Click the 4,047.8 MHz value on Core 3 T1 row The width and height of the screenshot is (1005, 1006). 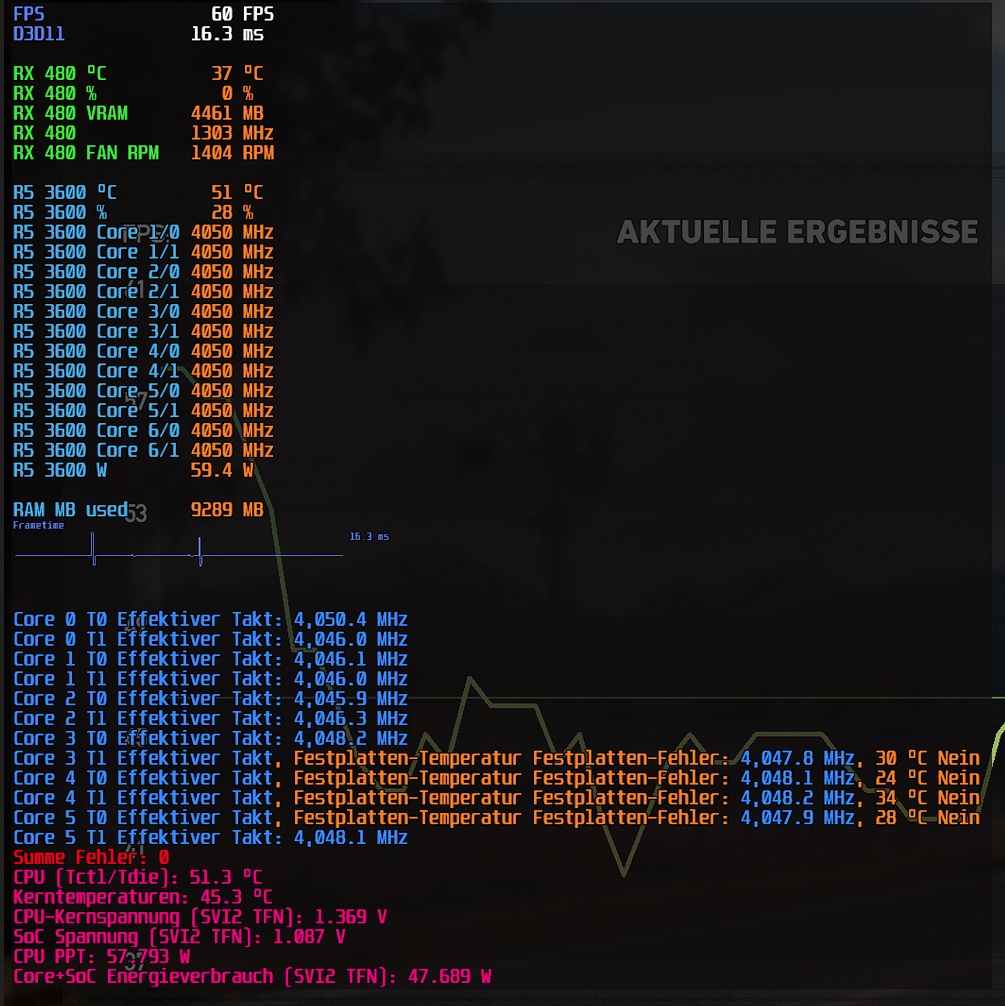pyautogui.click(x=798, y=759)
